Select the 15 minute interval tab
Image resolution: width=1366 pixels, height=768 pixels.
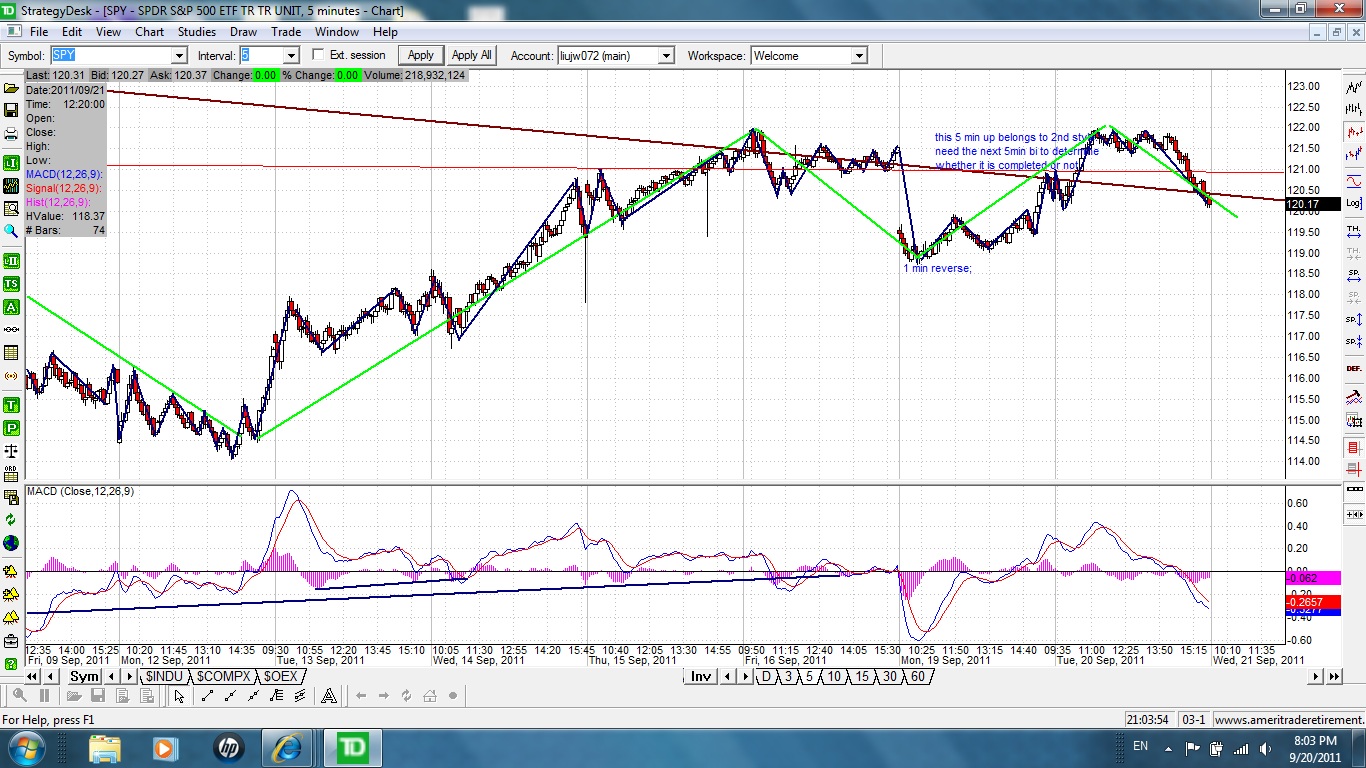click(x=862, y=677)
